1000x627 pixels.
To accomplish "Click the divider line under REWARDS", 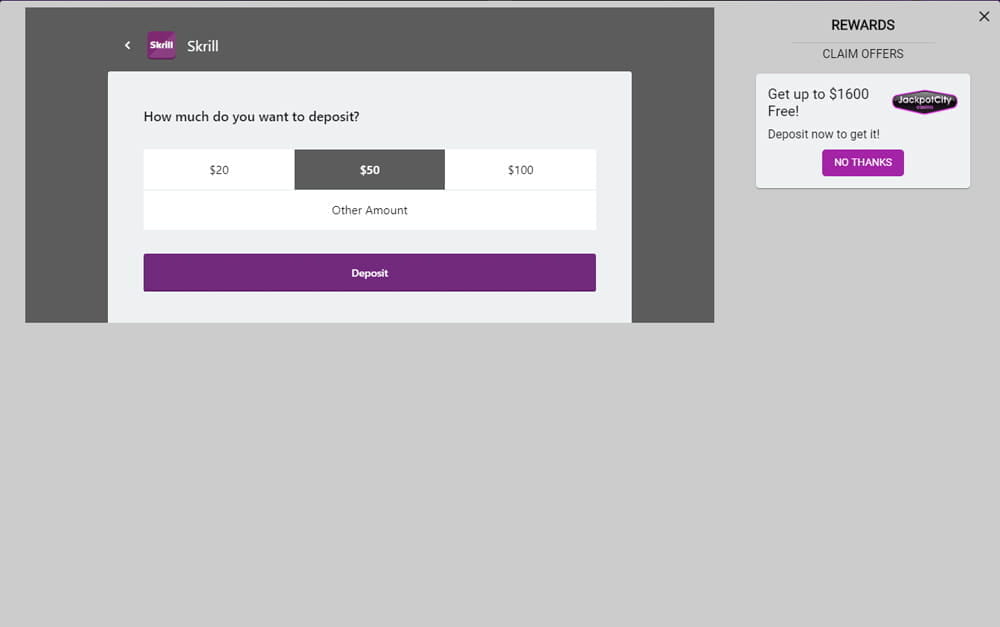I will (x=862, y=43).
